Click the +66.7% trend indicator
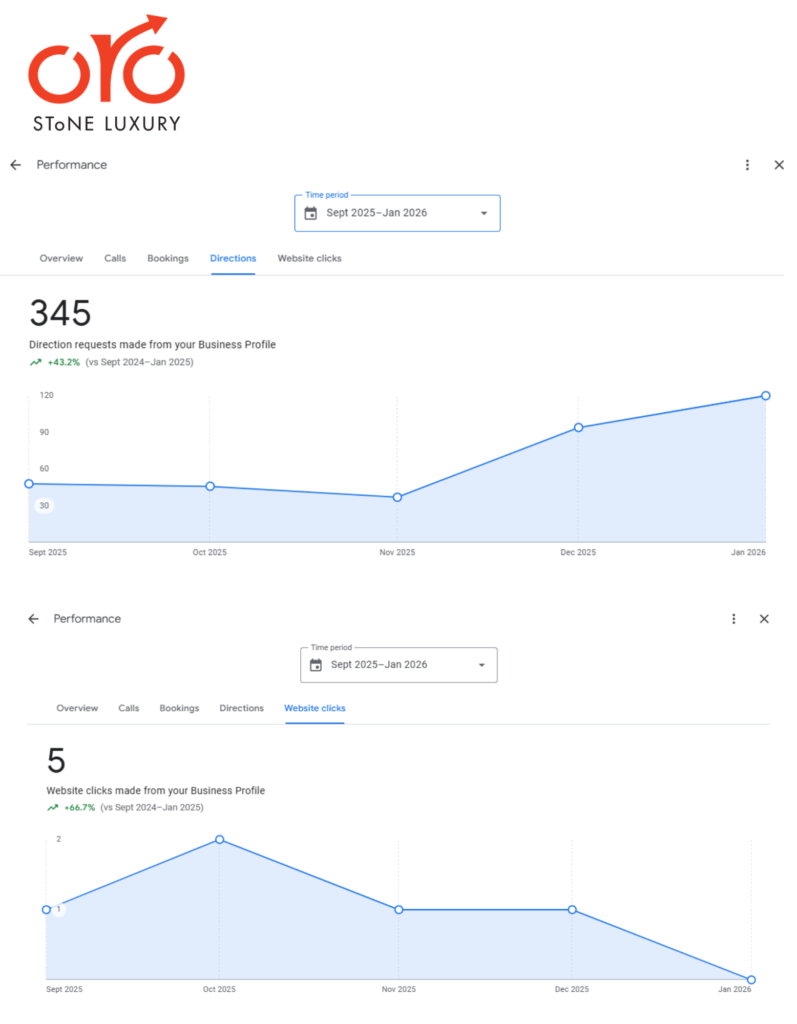 click(80, 808)
